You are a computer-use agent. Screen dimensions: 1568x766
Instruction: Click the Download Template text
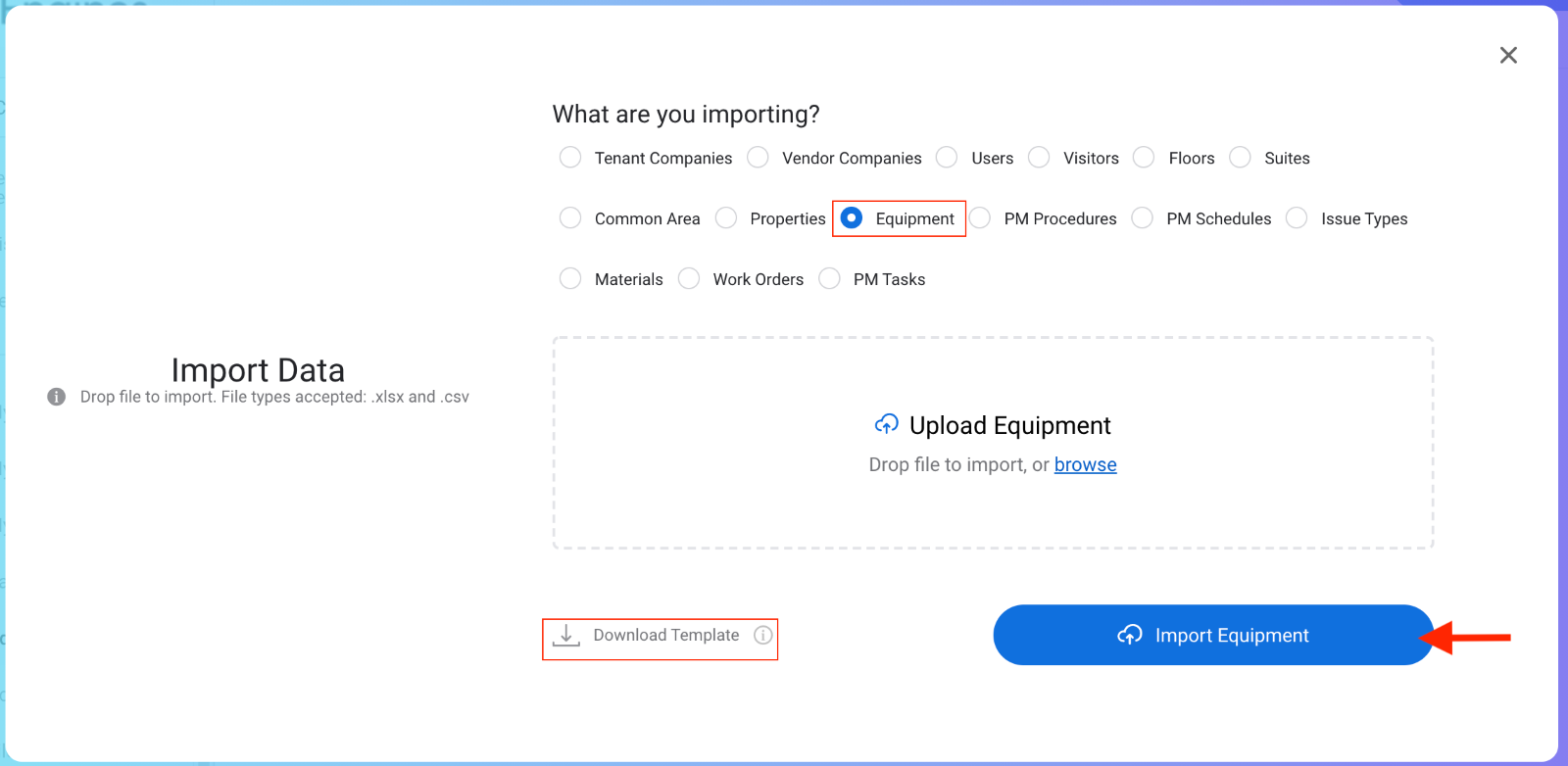tap(666, 635)
